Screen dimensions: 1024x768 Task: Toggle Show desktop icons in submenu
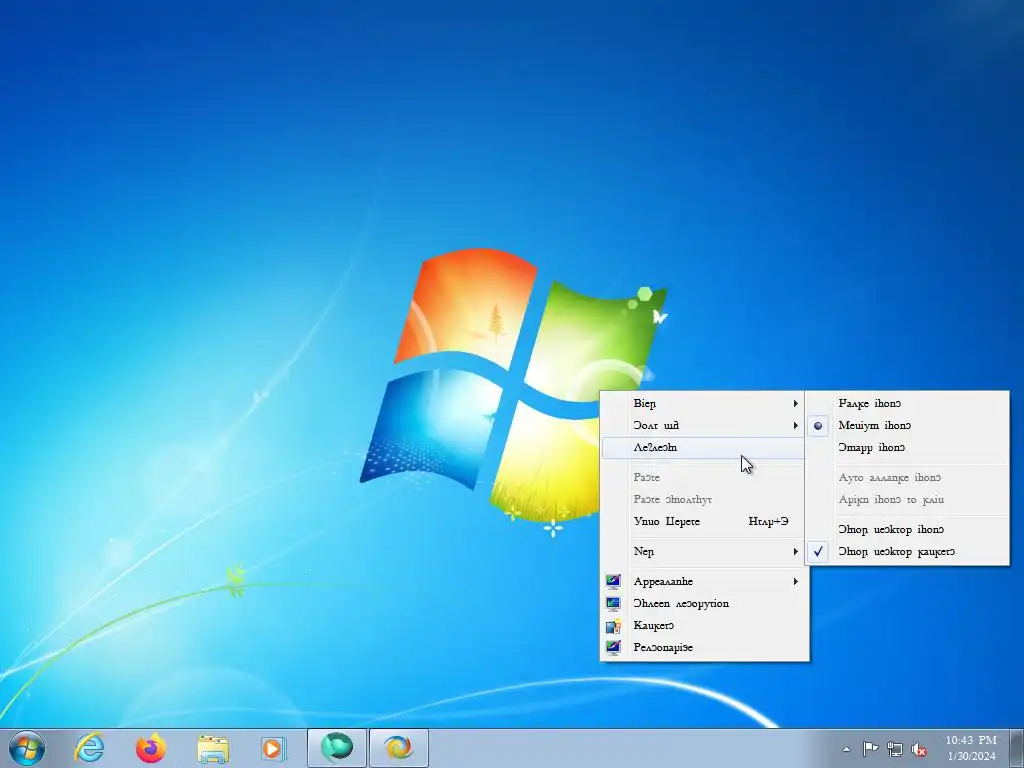click(x=907, y=530)
